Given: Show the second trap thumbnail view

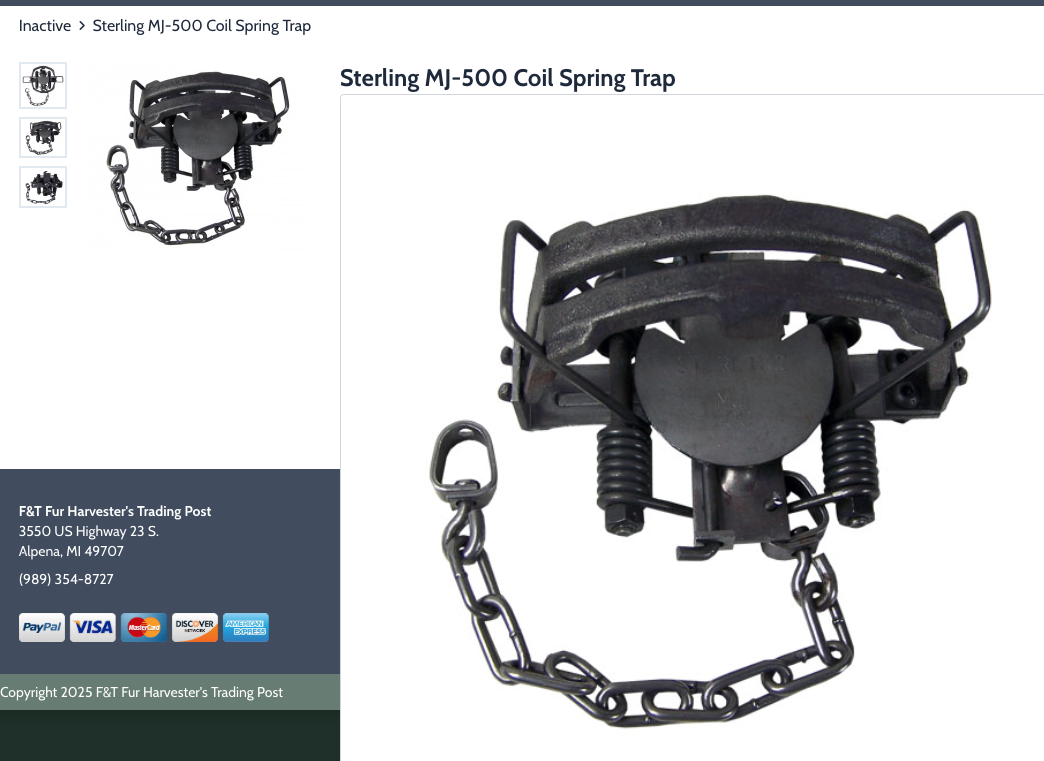Looking at the screenshot, I should click(x=43, y=138).
